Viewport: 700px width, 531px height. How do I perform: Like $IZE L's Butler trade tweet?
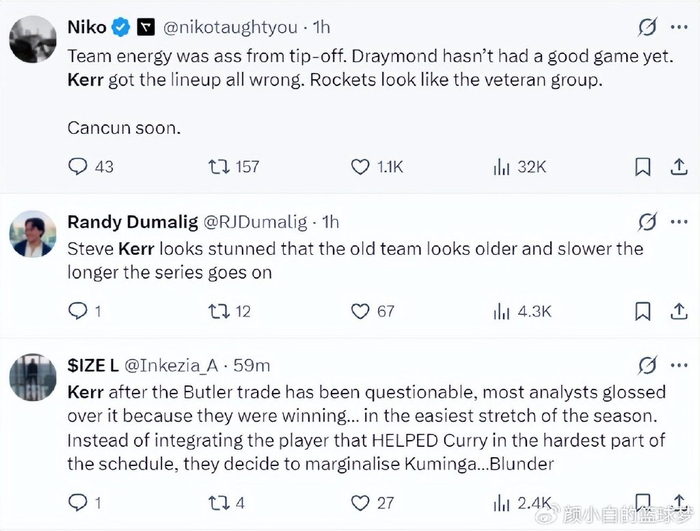(361, 503)
